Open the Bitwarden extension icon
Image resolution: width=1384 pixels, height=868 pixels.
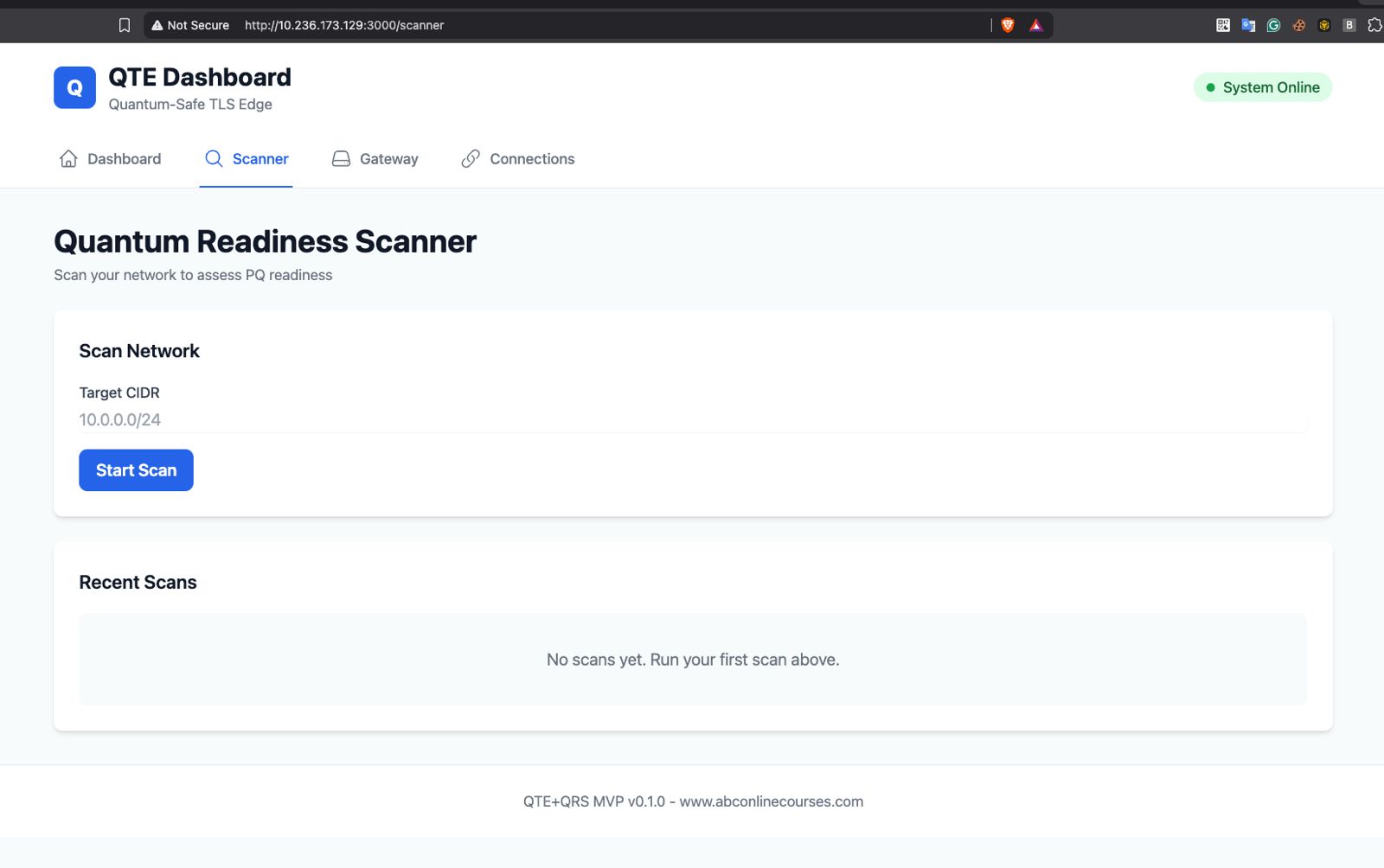pos(1349,24)
